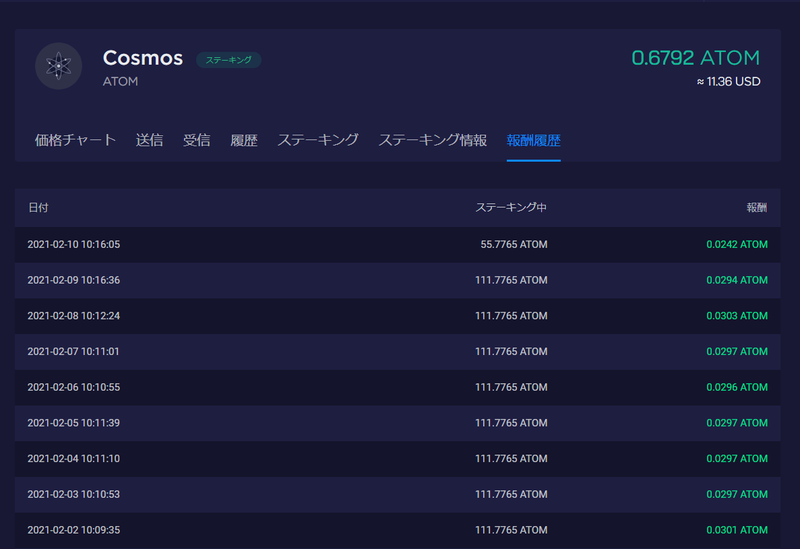Select the date 2021-02-07 10:11:01
Image resolution: width=800 pixels, height=549 pixels.
tap(73, 352)
